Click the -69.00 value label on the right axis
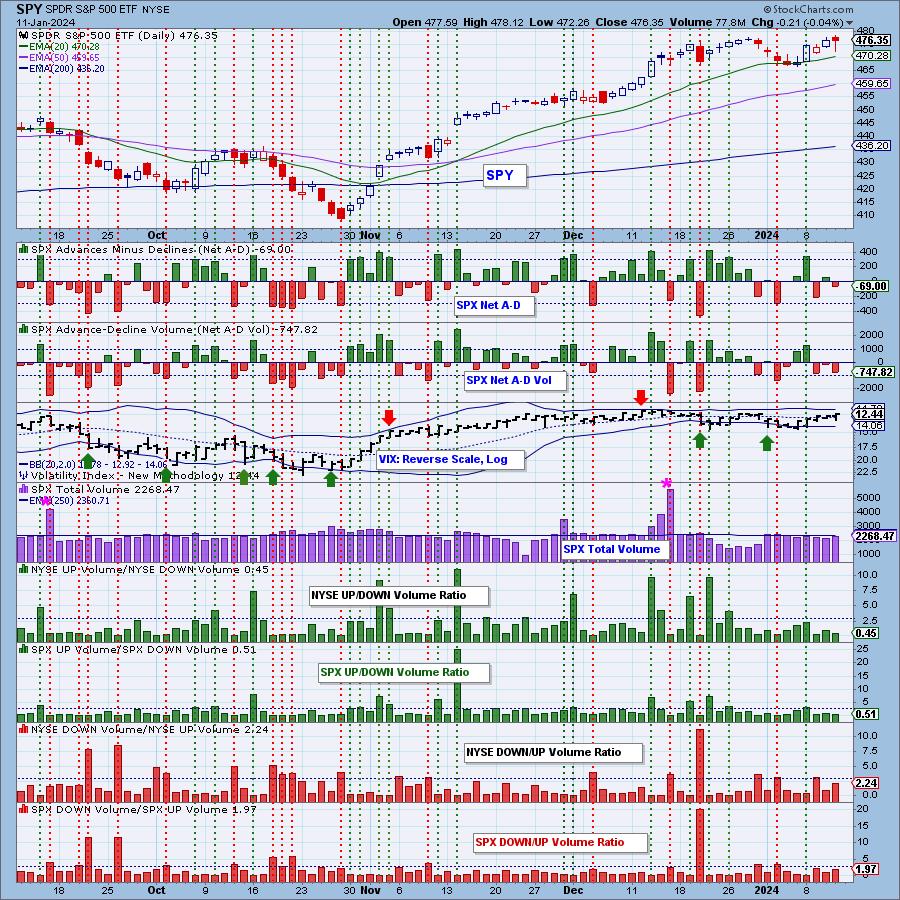 point(872,286)
